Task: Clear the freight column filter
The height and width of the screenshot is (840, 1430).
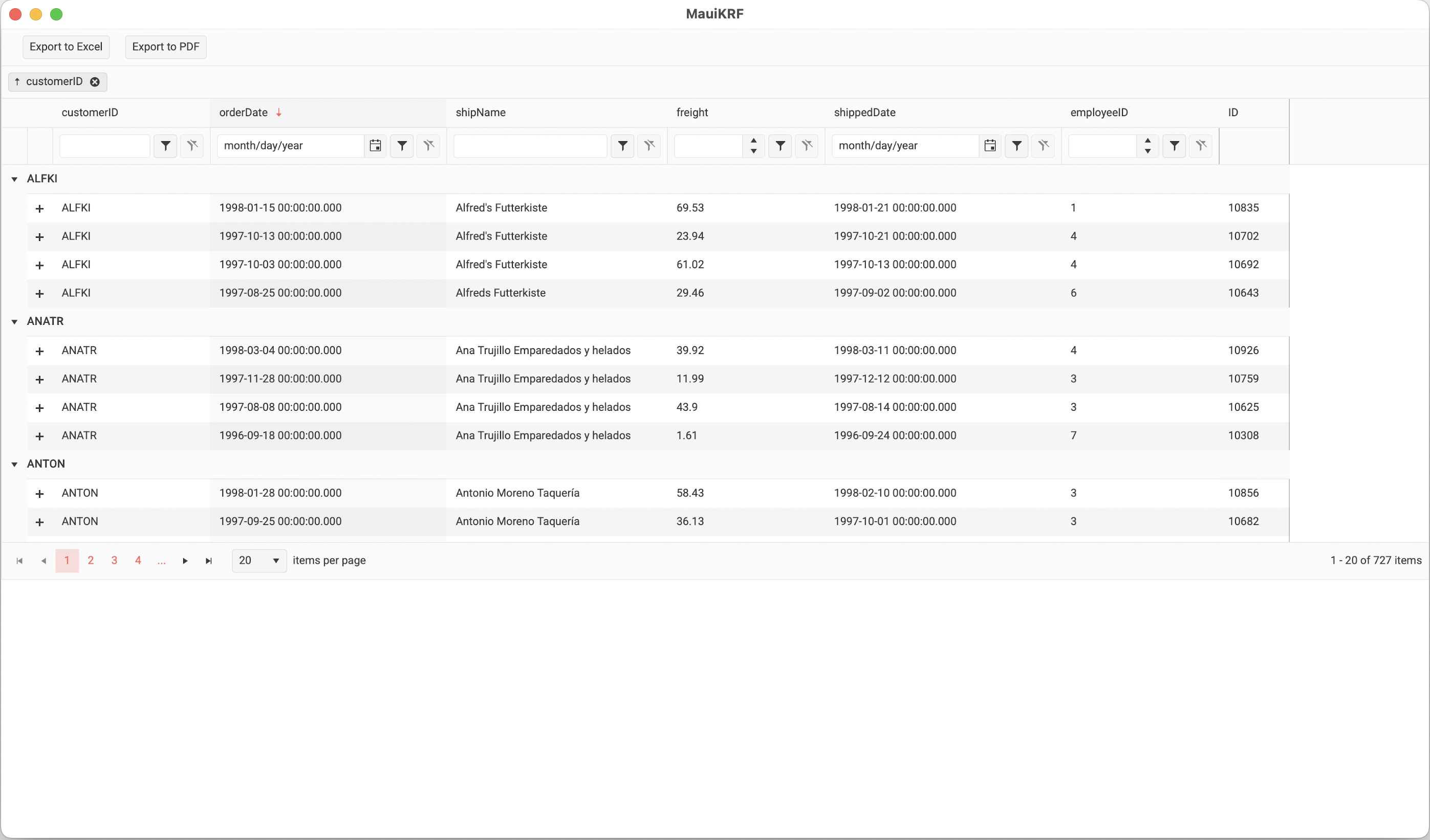Action: [807, 146]
